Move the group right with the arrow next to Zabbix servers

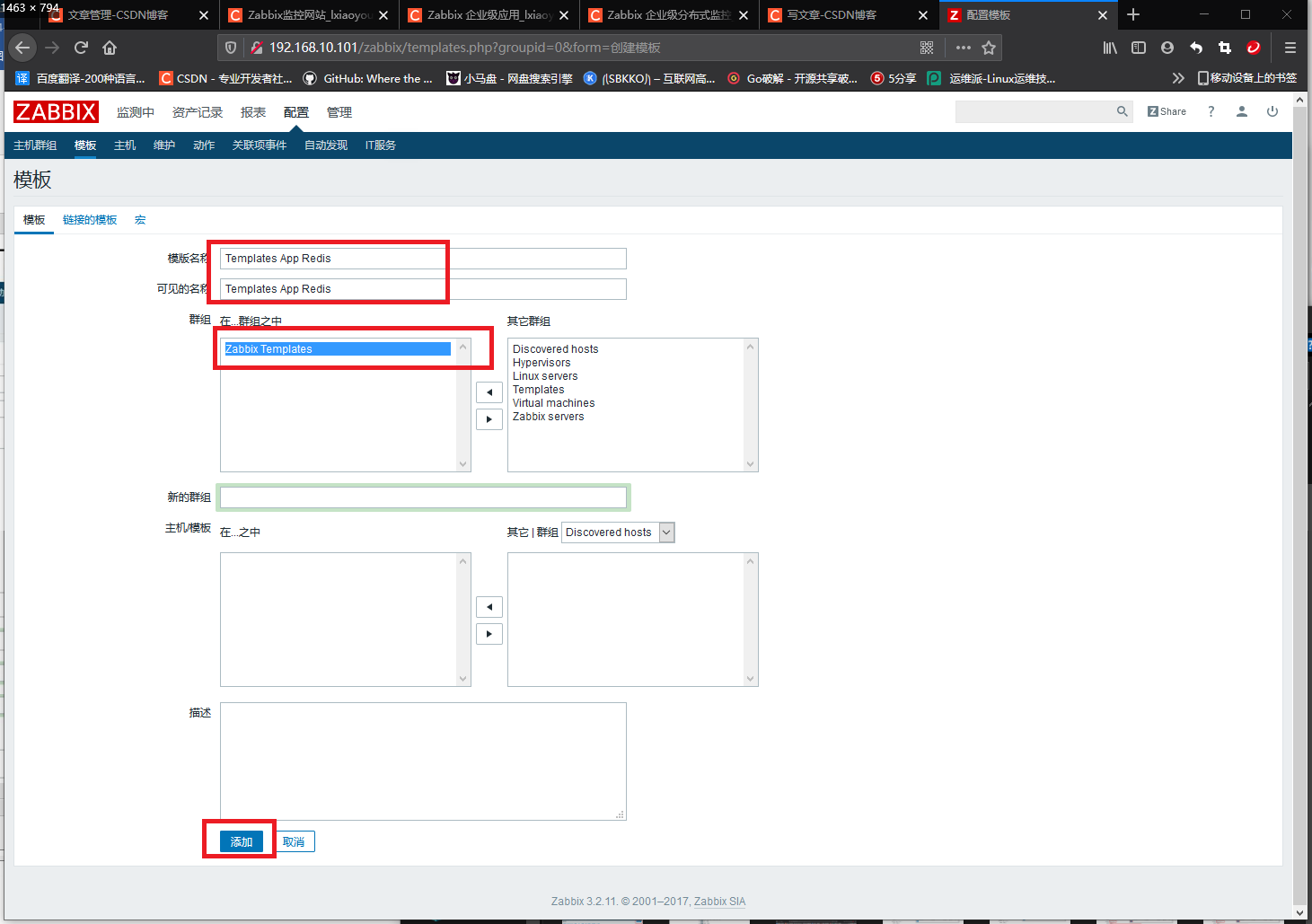(x=489, y=419)
